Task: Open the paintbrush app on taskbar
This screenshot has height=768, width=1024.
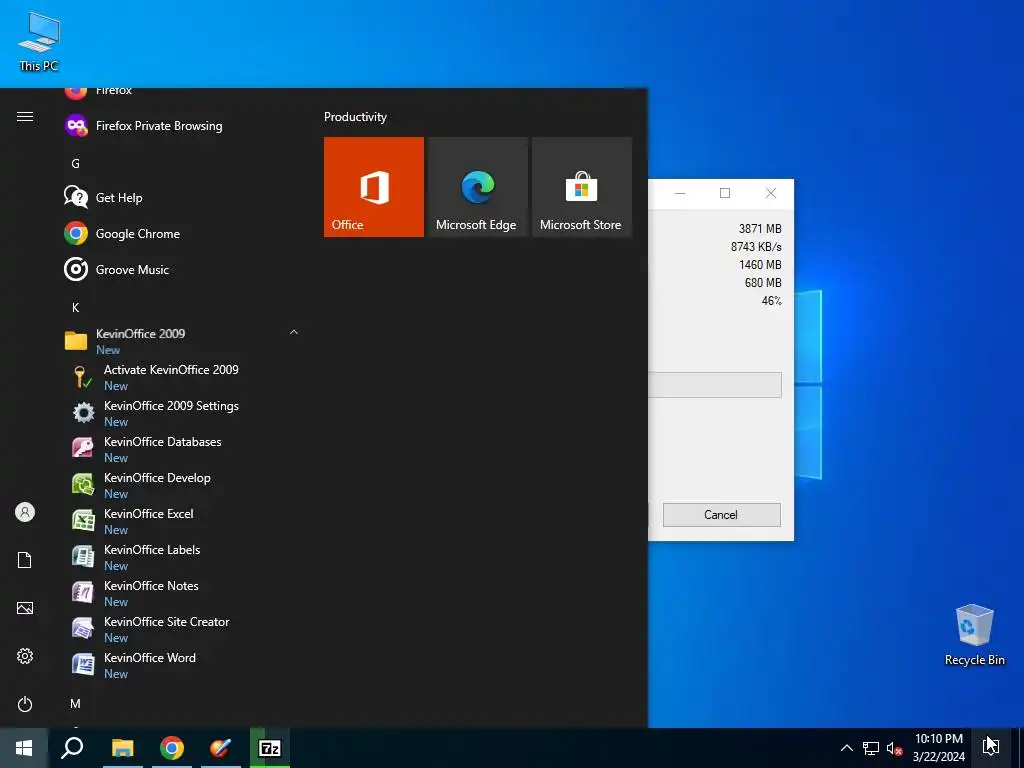Action: click(x=221, y=748)
